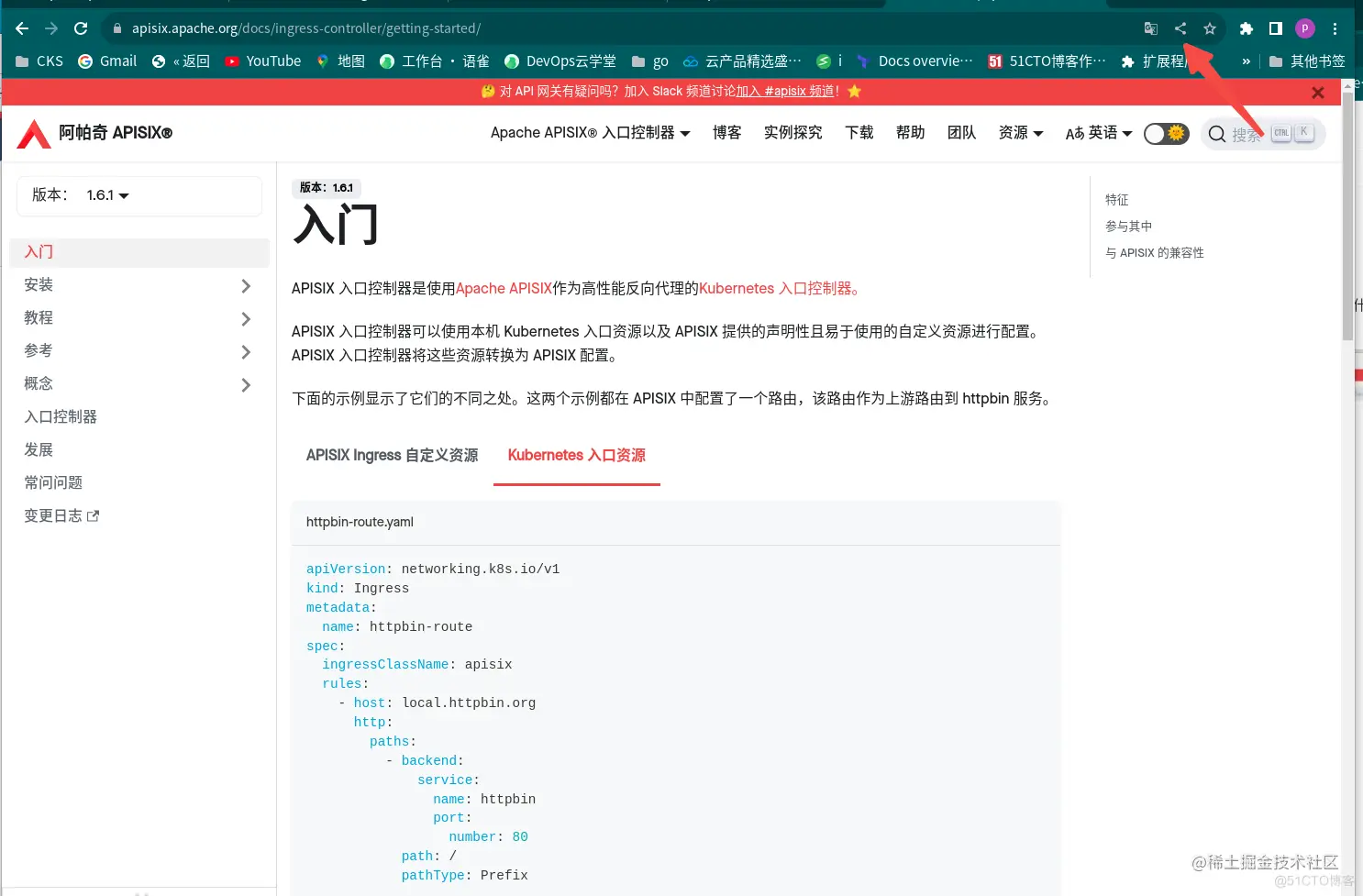
Task: Open the green i bookmark
Action: [829, 61]
